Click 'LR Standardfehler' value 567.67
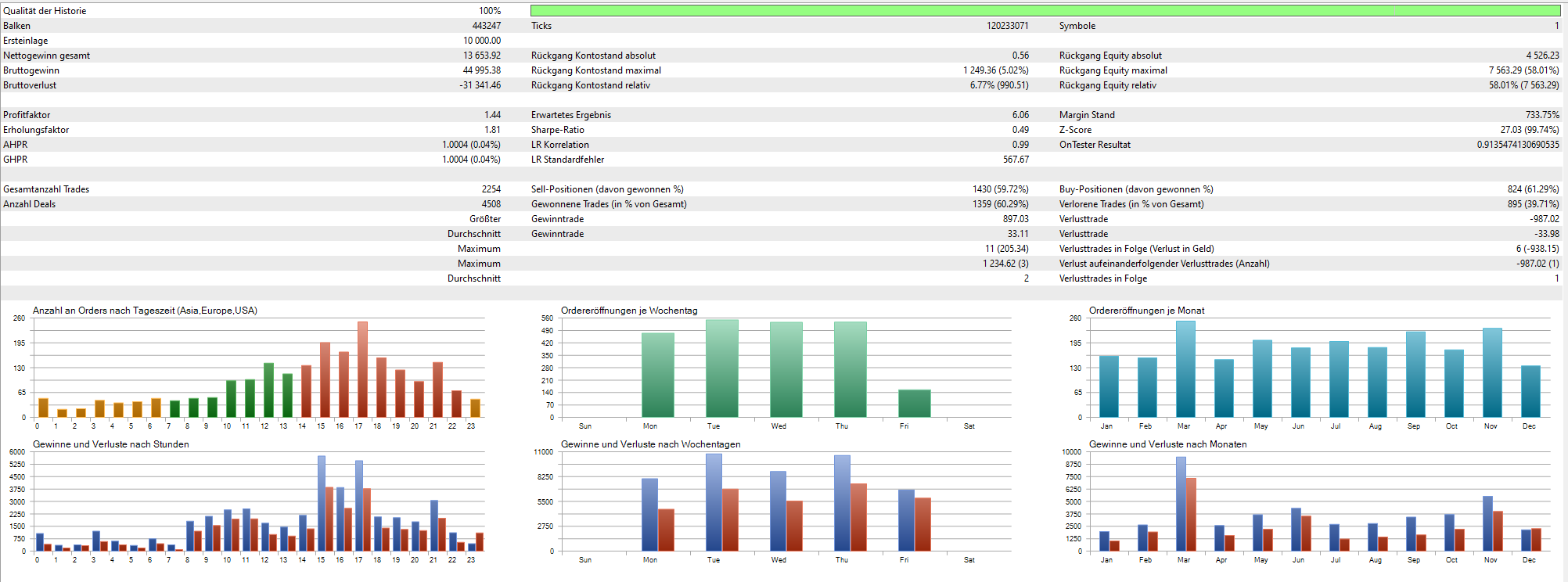Screen dimensions: 1568x582 [x=1016, y=160]
